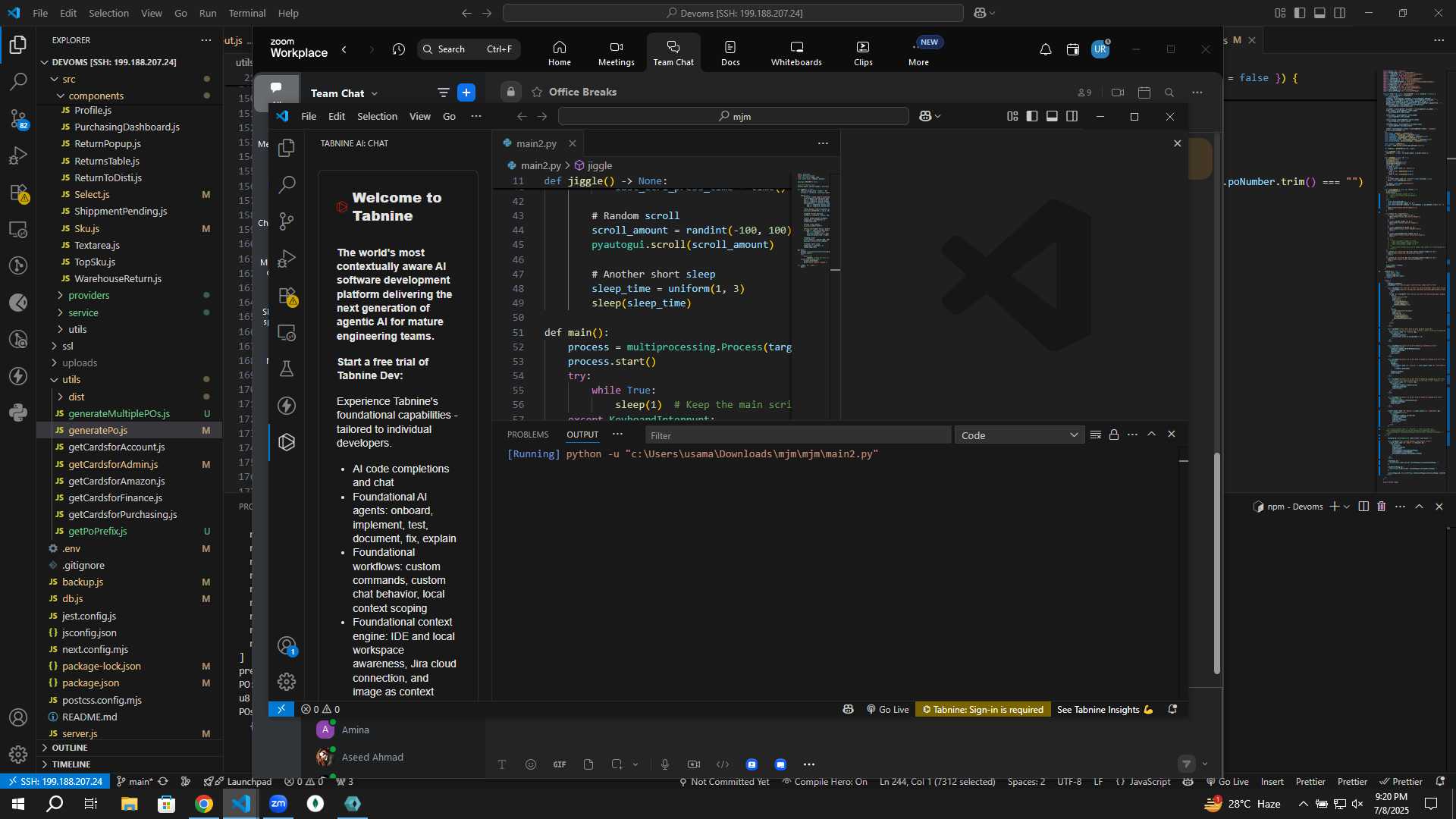Toggle Panel in inner VS Code title bar
The image size is (1456, 819).
point(1052,116)
